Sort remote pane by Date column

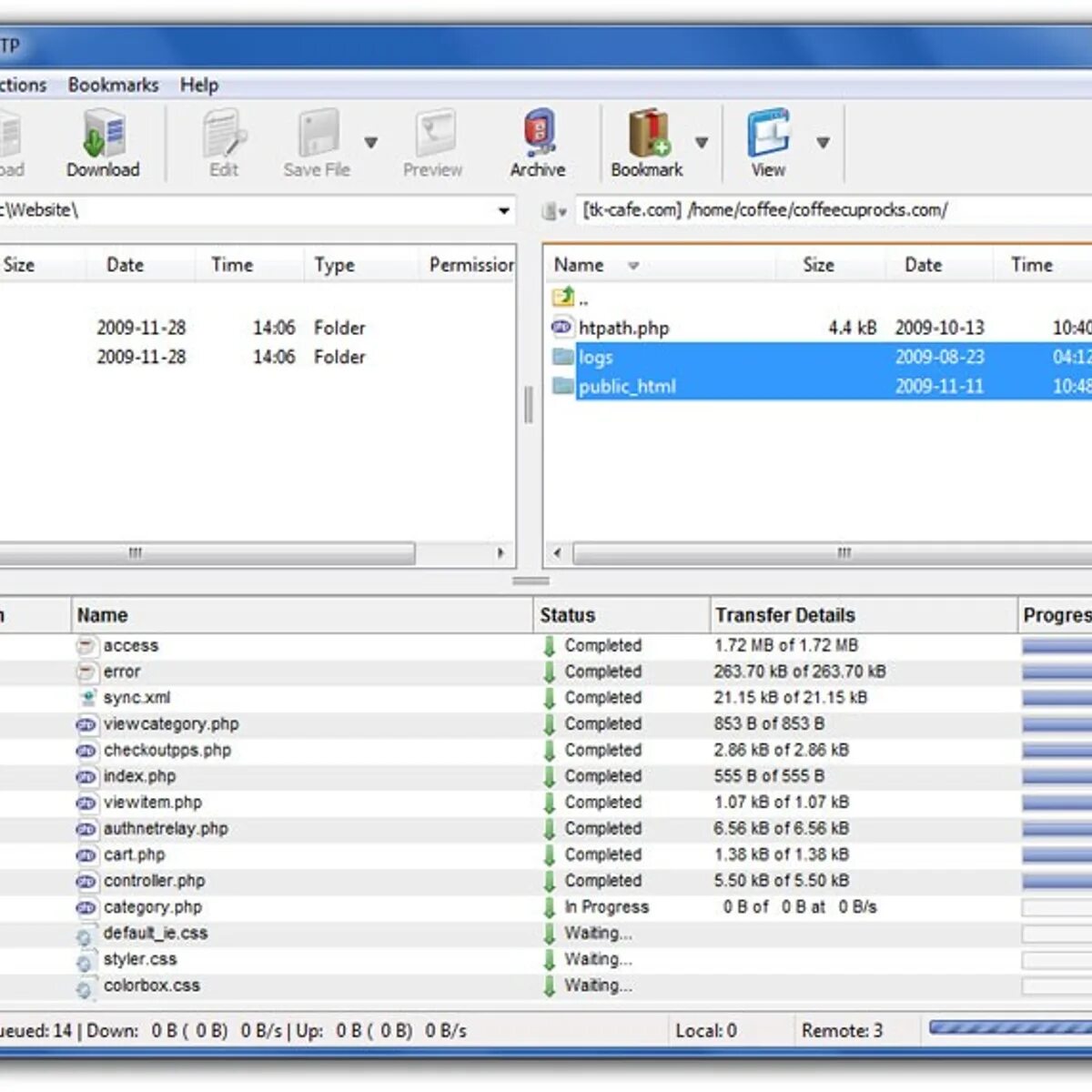point(923,265)
